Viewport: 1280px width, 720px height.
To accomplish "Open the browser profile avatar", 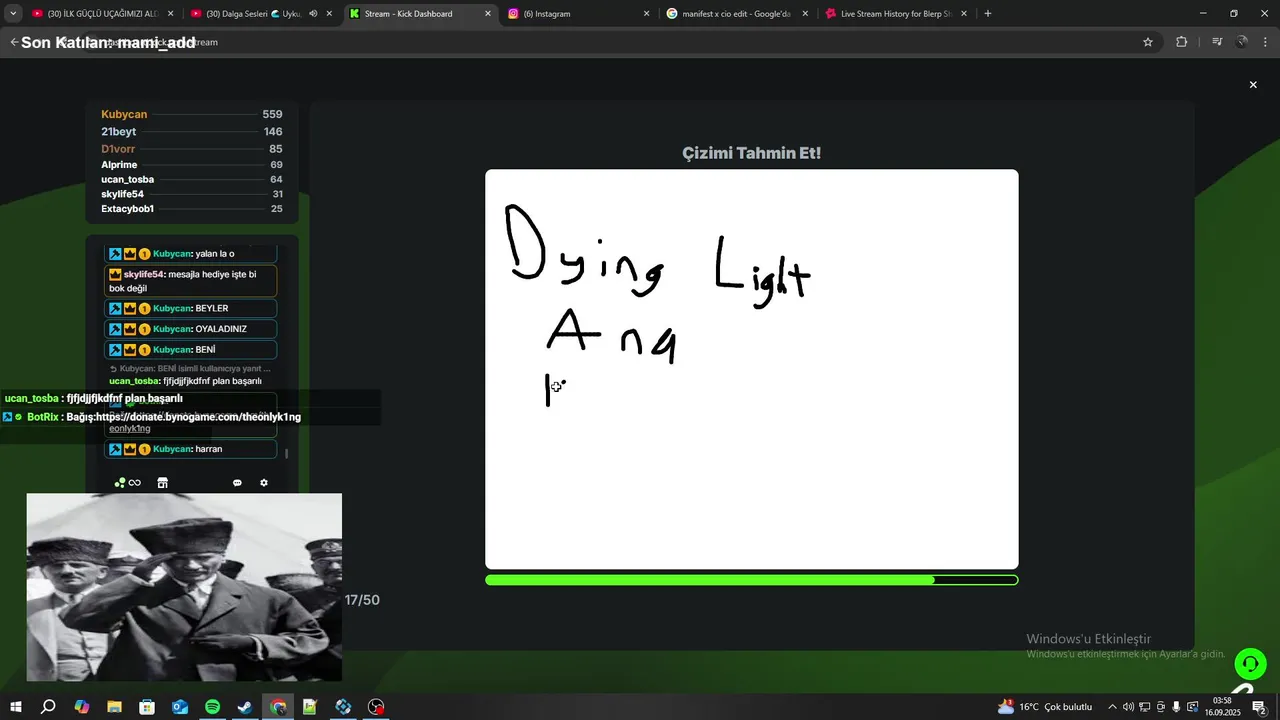I will click(x=1242, y=42).
